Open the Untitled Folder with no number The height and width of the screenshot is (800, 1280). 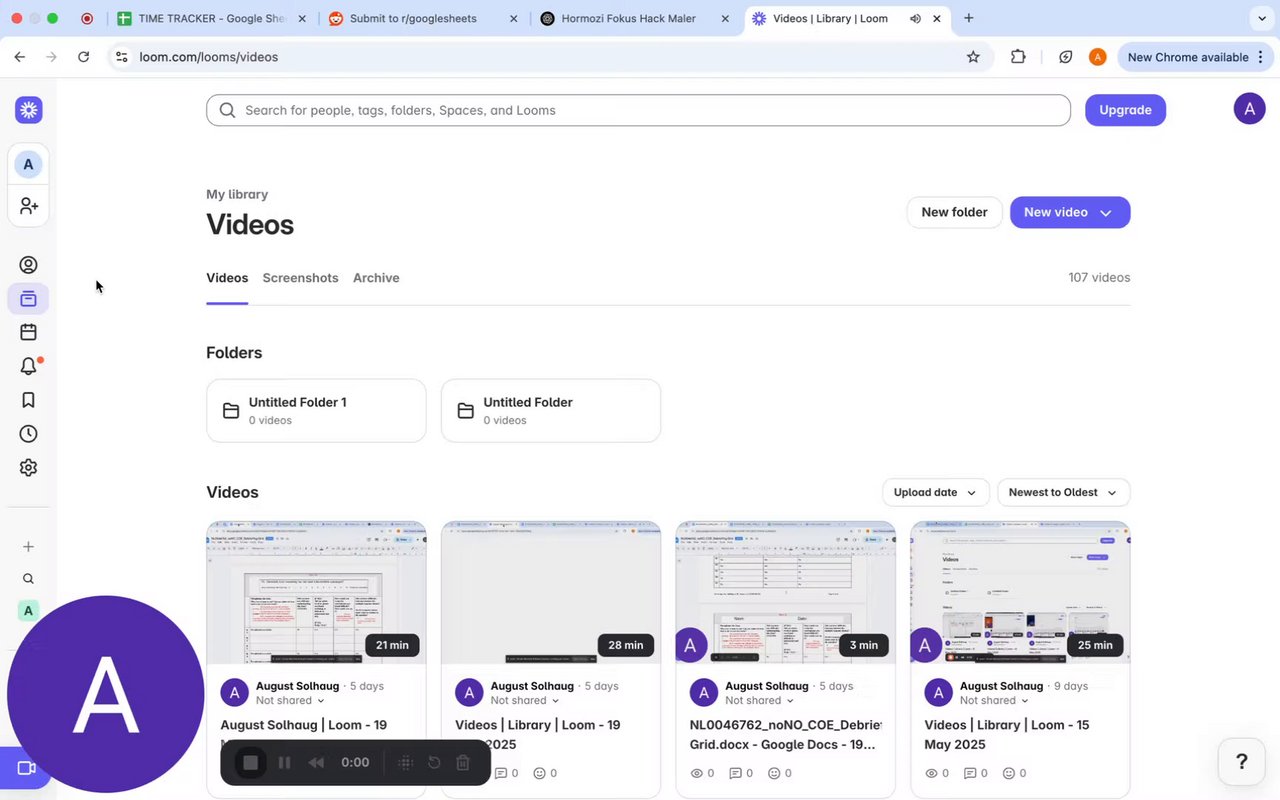[x=551, y=410]
